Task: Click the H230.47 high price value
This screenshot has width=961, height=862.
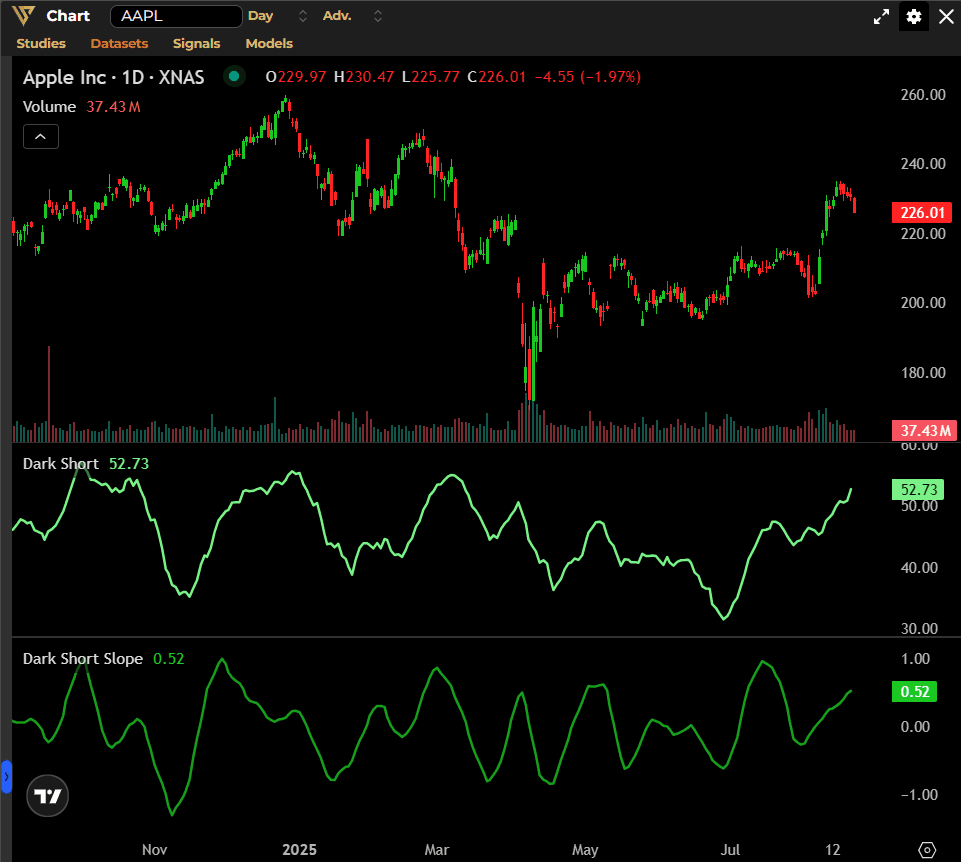Action: pos(364,77)
